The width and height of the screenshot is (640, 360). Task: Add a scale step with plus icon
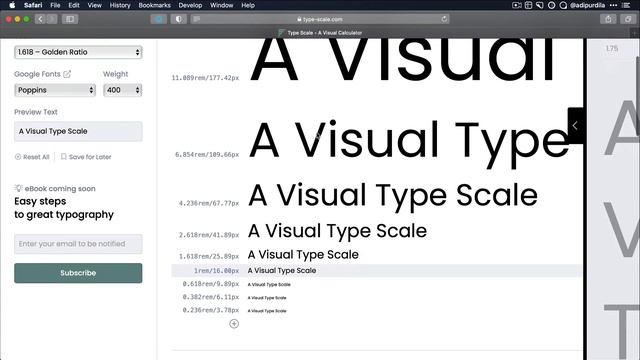tap(234, 324)
